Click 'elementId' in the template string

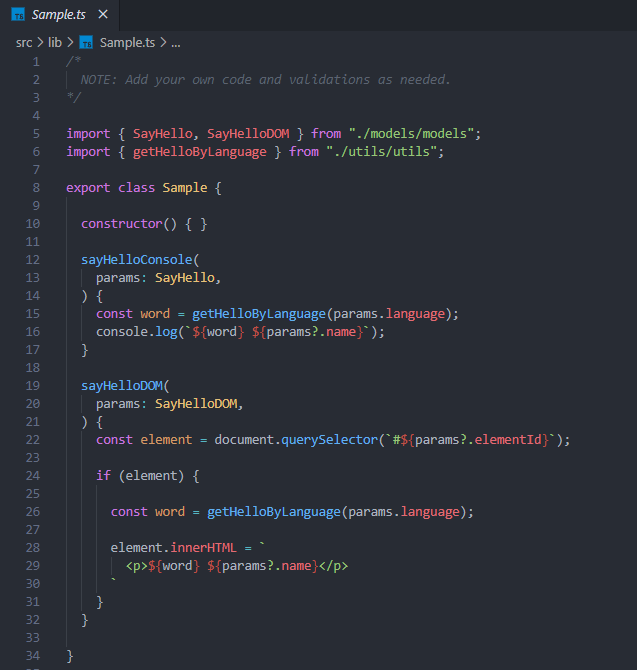coord(508,440)
